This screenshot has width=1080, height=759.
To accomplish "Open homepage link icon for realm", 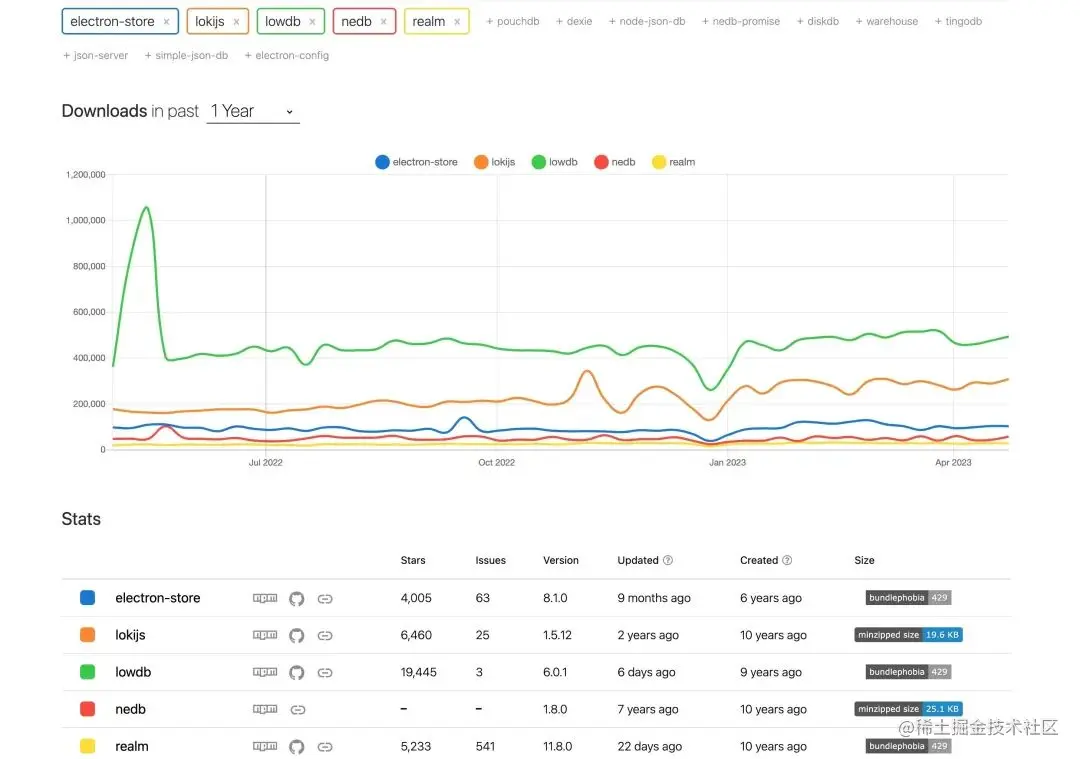I will tap(325, 747).
